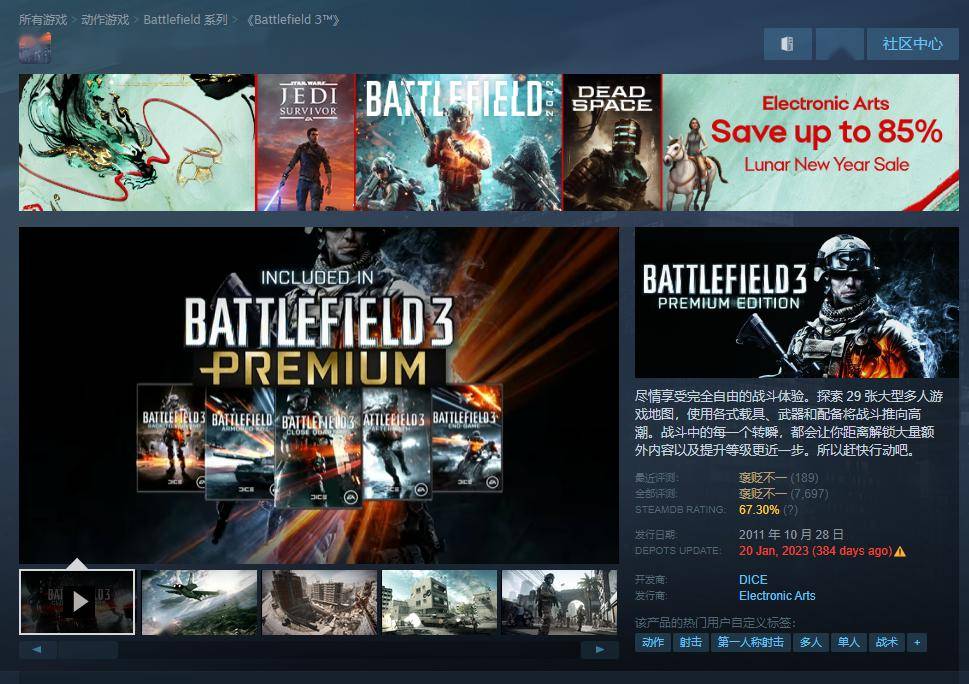969x684 pixels.
Task: Click the SteamDB database icon button
Action: click(787, 44)
